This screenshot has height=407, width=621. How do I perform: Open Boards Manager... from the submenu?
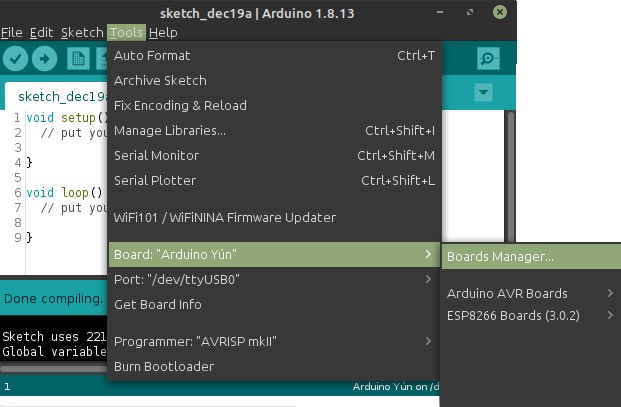pyautogui.click(x=500, y=256)
